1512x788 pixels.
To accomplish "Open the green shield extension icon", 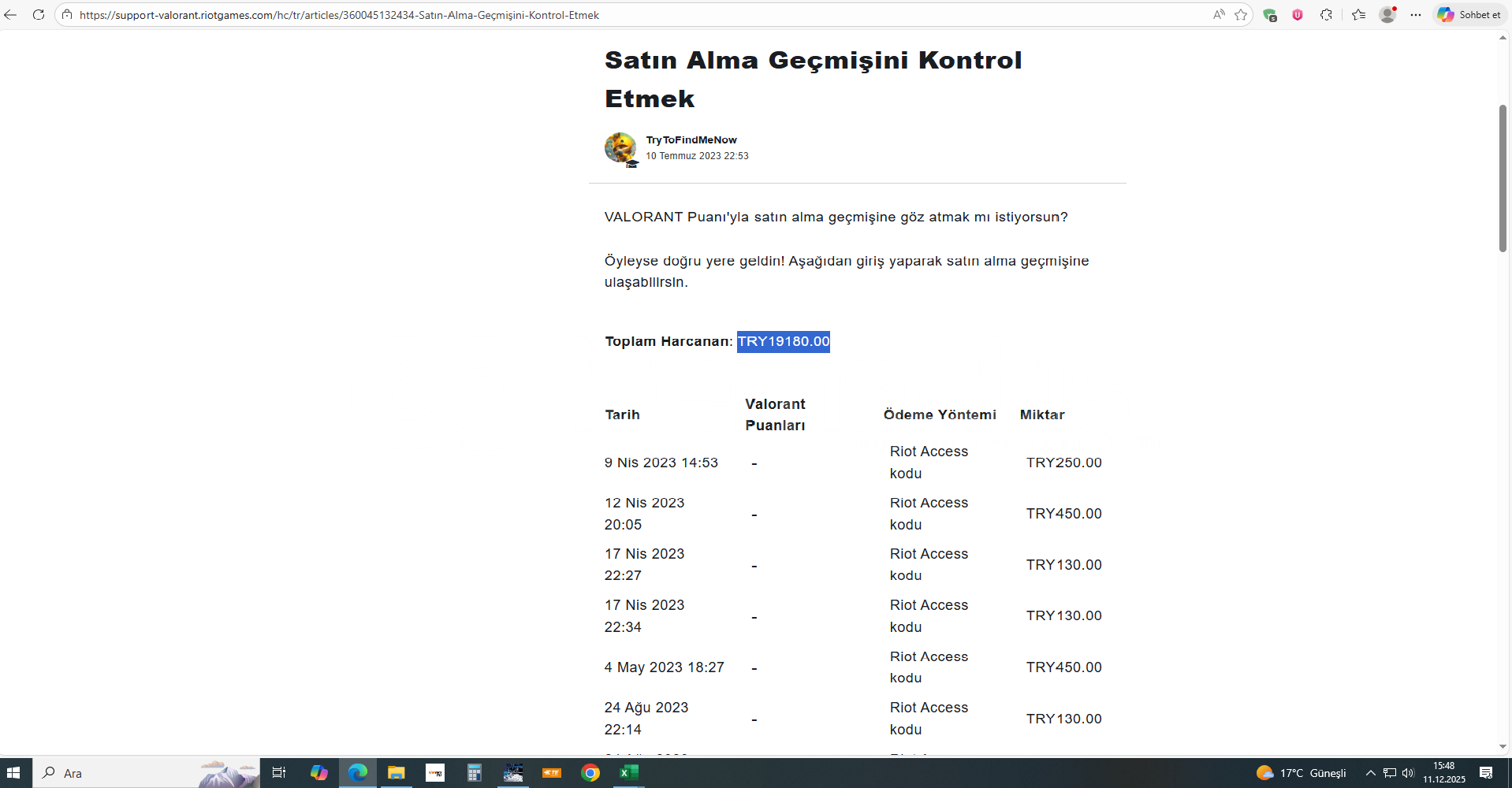I will click(x=1269, y=15).
